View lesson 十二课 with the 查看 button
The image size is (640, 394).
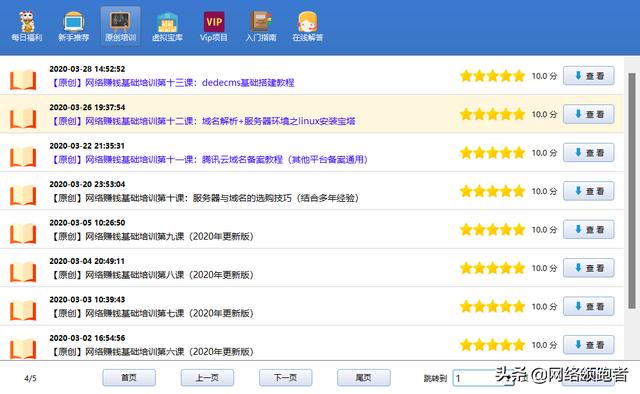point(589,114)
